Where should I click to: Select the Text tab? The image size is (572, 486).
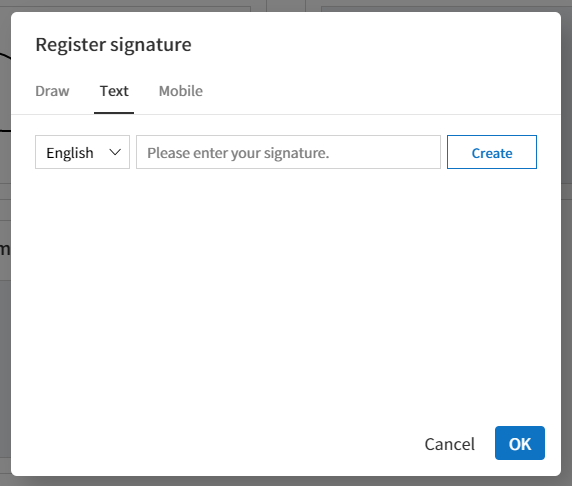pyautogui.click(x=114, y=91)
